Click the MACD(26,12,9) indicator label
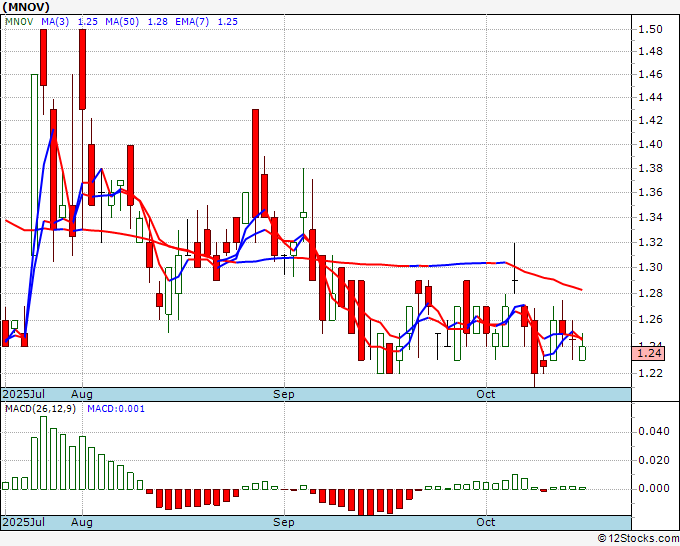 tap(41, 410)
